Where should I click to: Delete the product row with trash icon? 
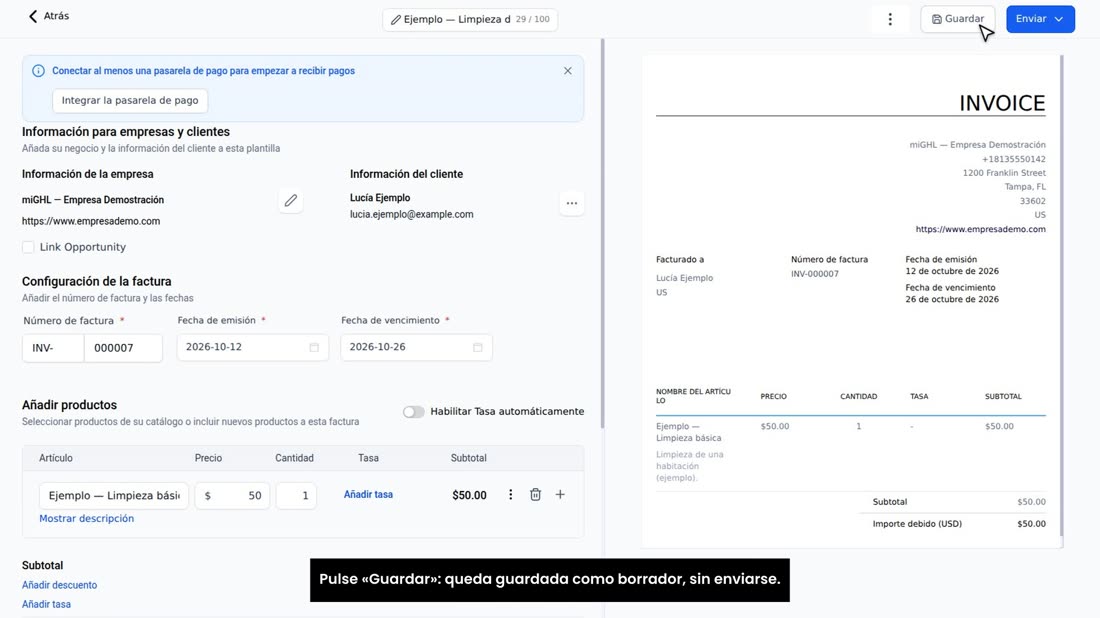535,495
